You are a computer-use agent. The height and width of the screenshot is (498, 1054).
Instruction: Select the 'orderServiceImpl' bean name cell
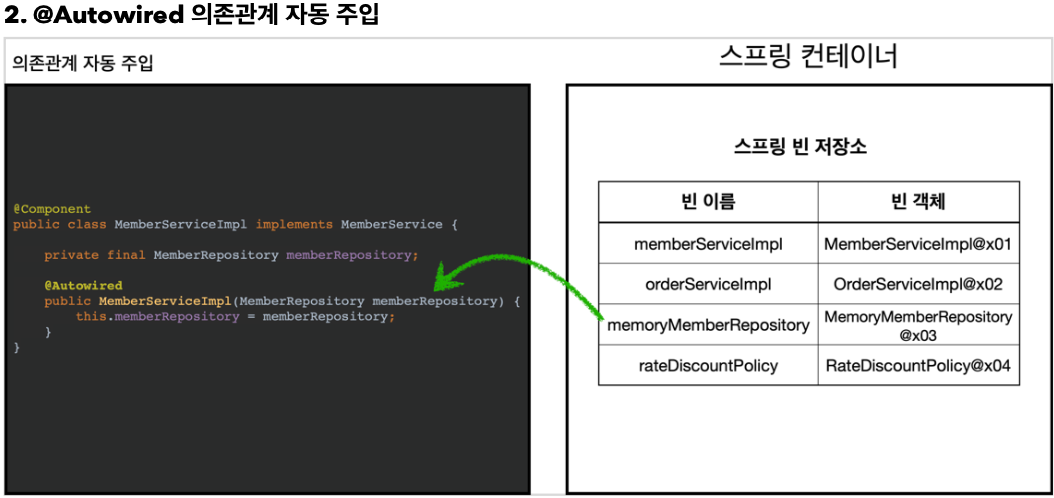[708, 284]
